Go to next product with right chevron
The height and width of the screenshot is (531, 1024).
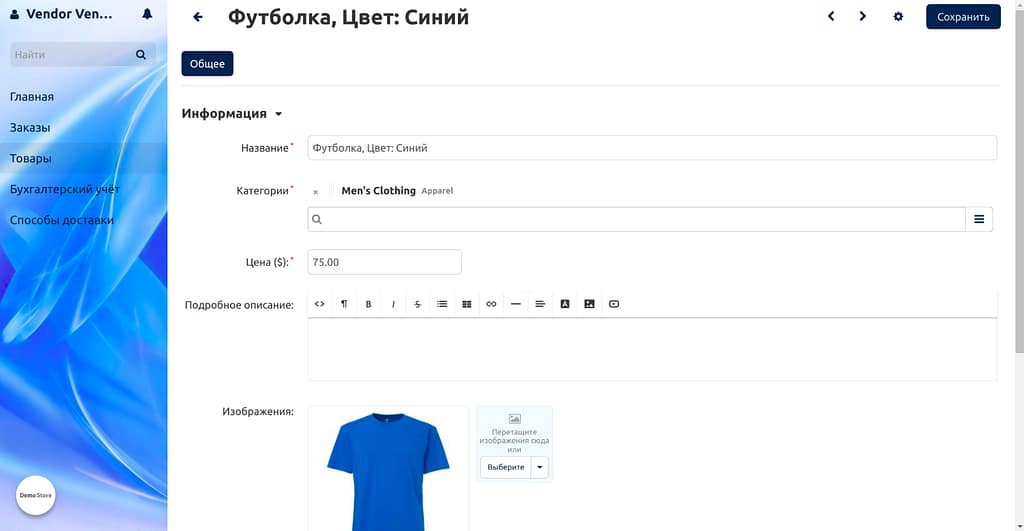(x=862, y=17)
